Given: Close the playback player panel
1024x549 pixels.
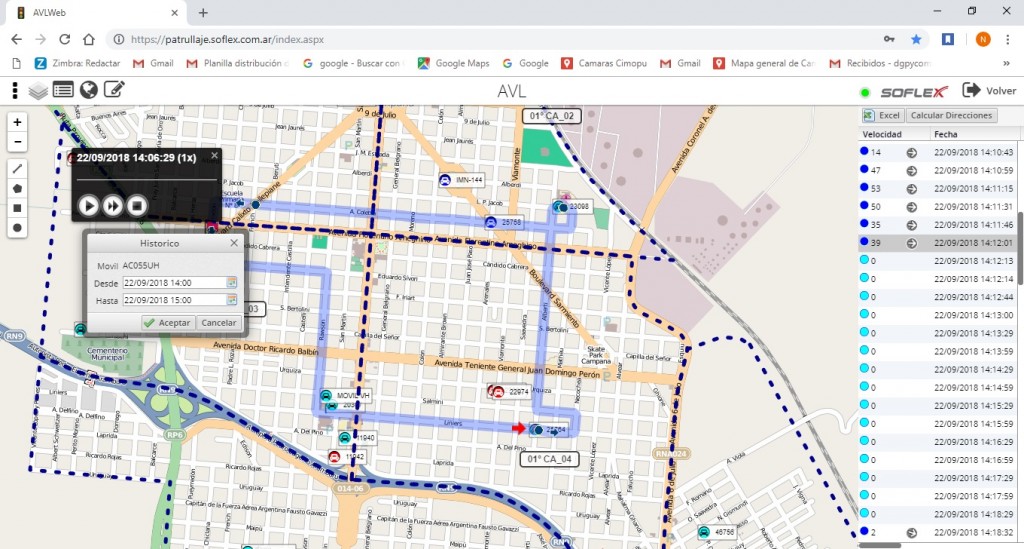Looking at the screenshot, I should point(214,155).
